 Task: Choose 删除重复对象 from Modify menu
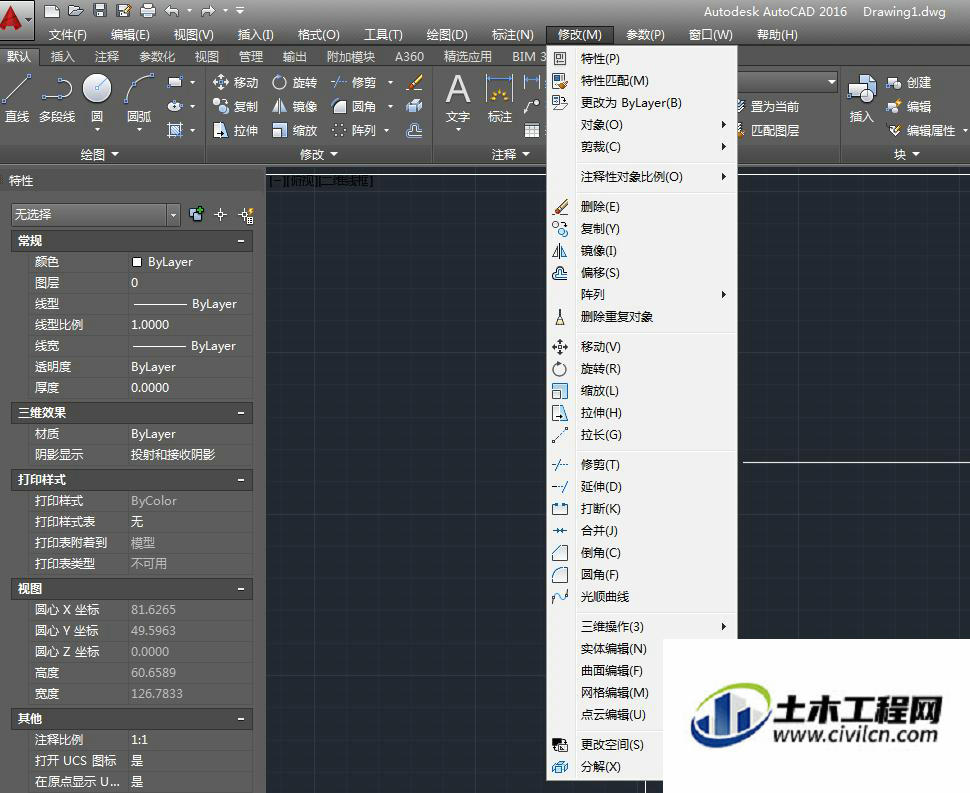point(642,317)
